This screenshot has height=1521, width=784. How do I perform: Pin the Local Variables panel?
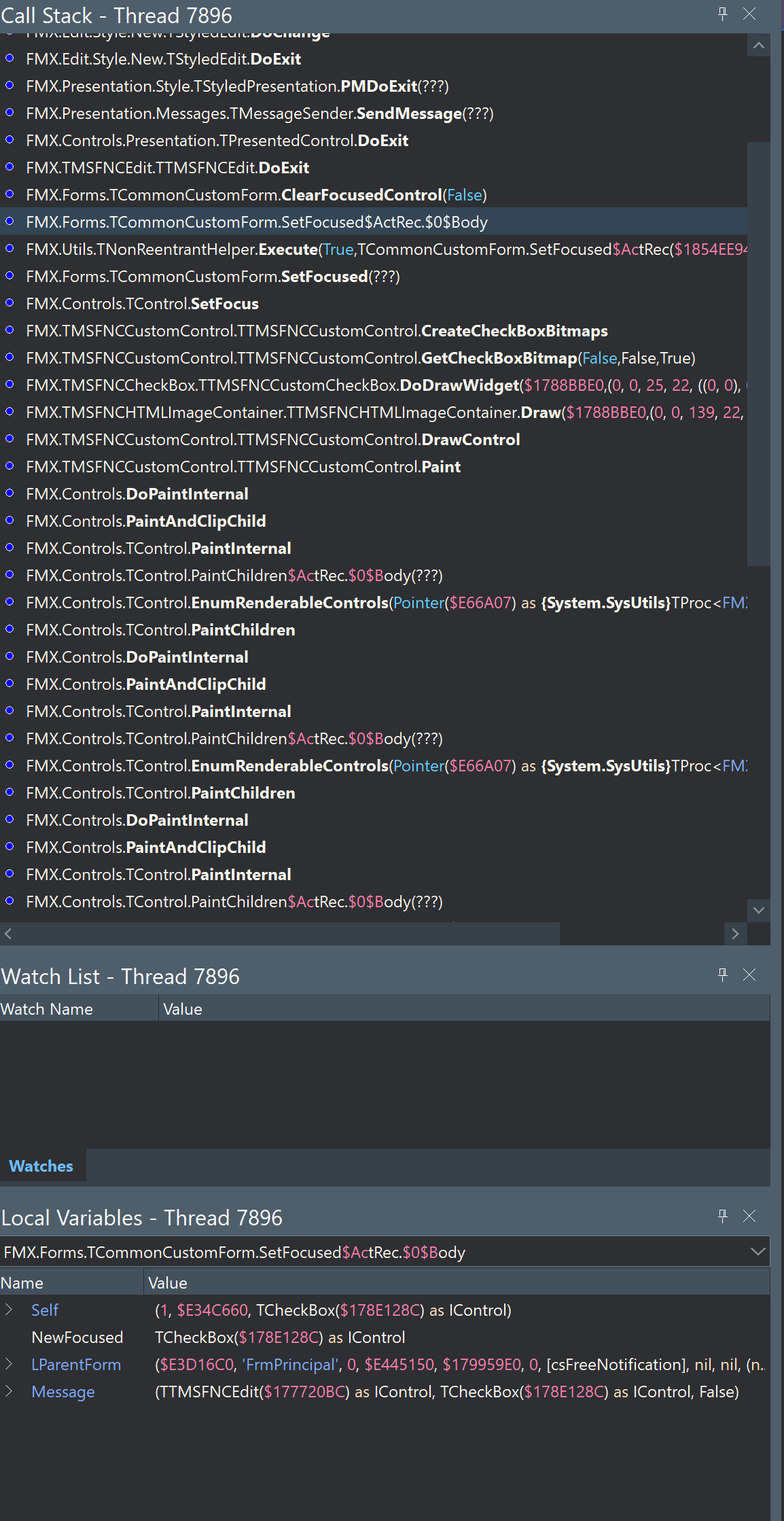click(x=722, y=1217)
